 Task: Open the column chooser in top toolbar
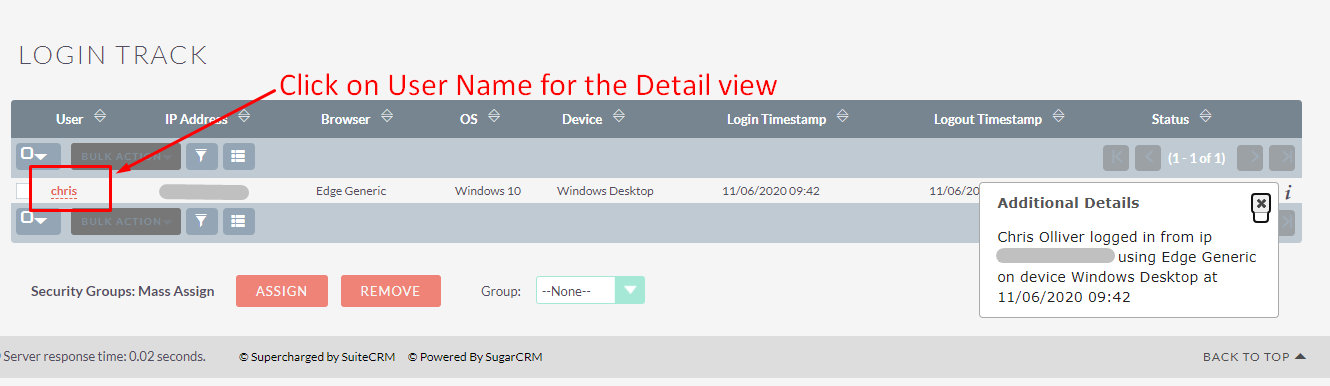238,156
